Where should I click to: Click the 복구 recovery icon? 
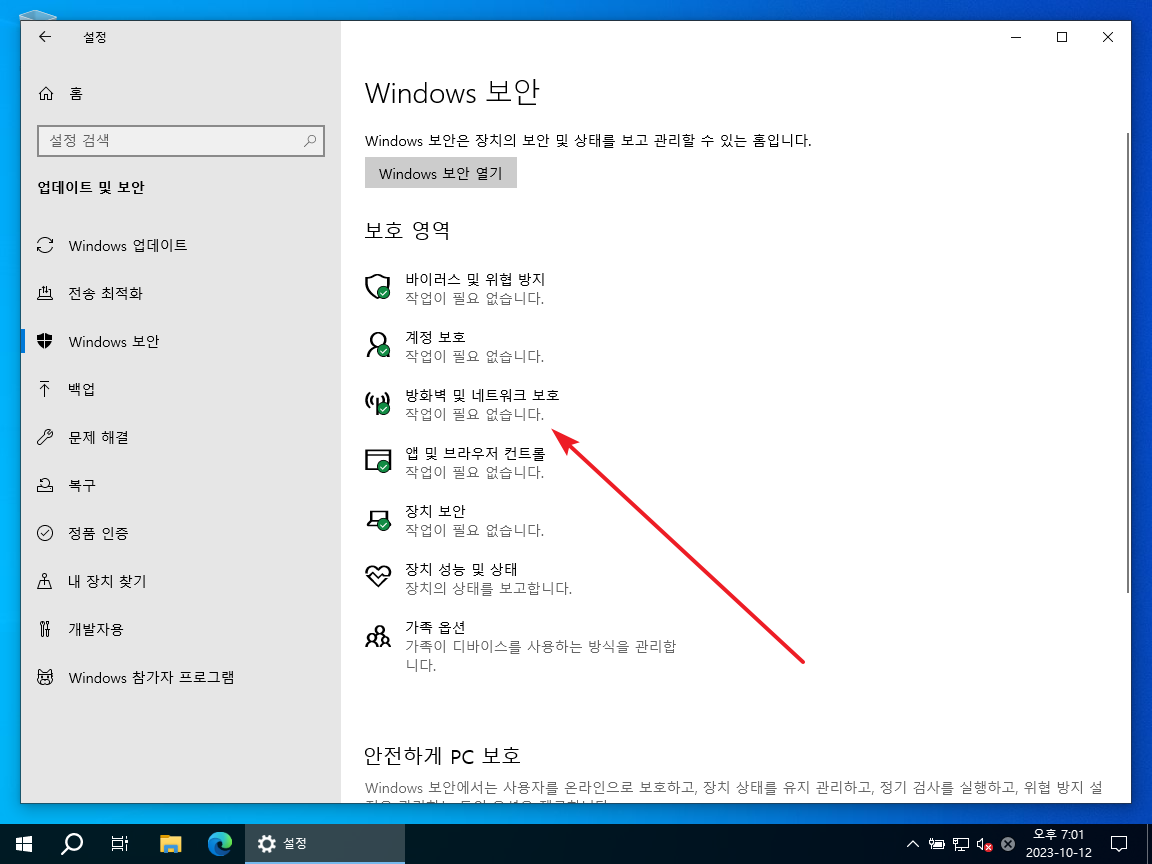pos(45,485)
